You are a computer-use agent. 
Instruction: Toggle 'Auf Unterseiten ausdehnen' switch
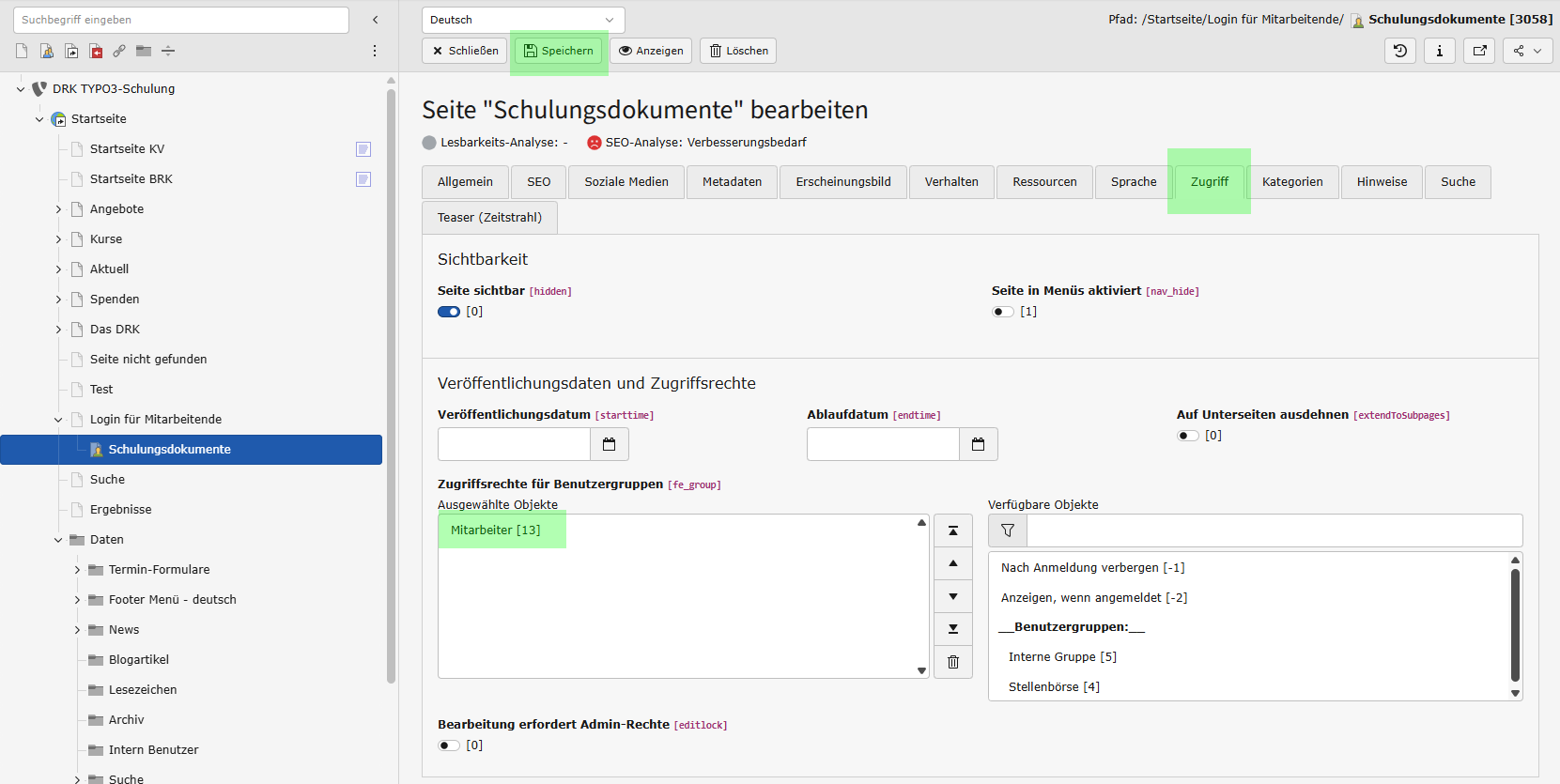point(1188,436)
